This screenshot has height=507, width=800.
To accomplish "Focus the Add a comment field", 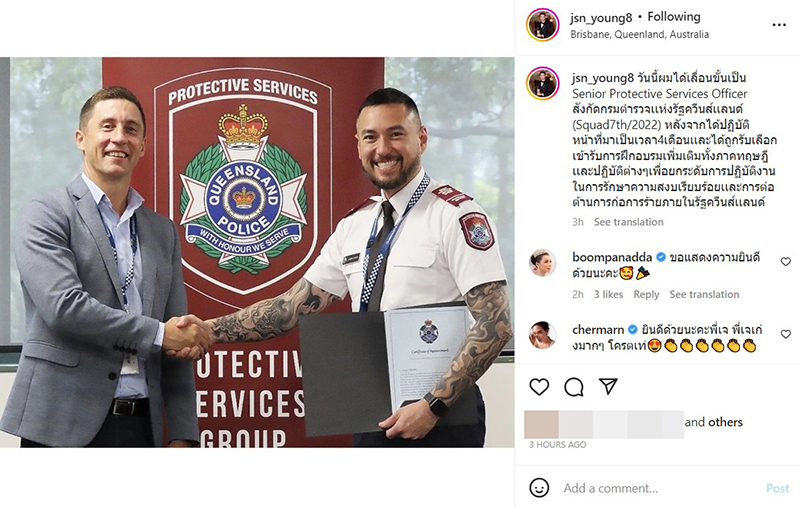I will pyautogui.click(x=658, y=488).
